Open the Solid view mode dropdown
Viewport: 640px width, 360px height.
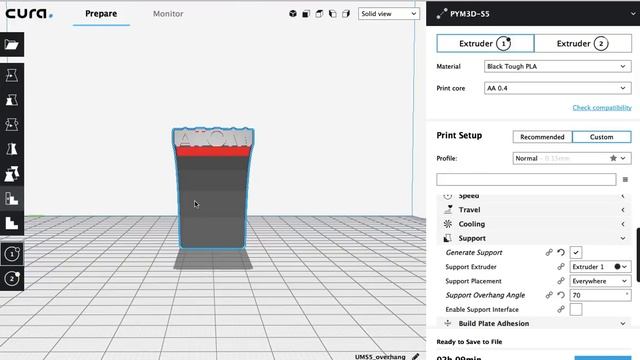[x=389, y=14]
